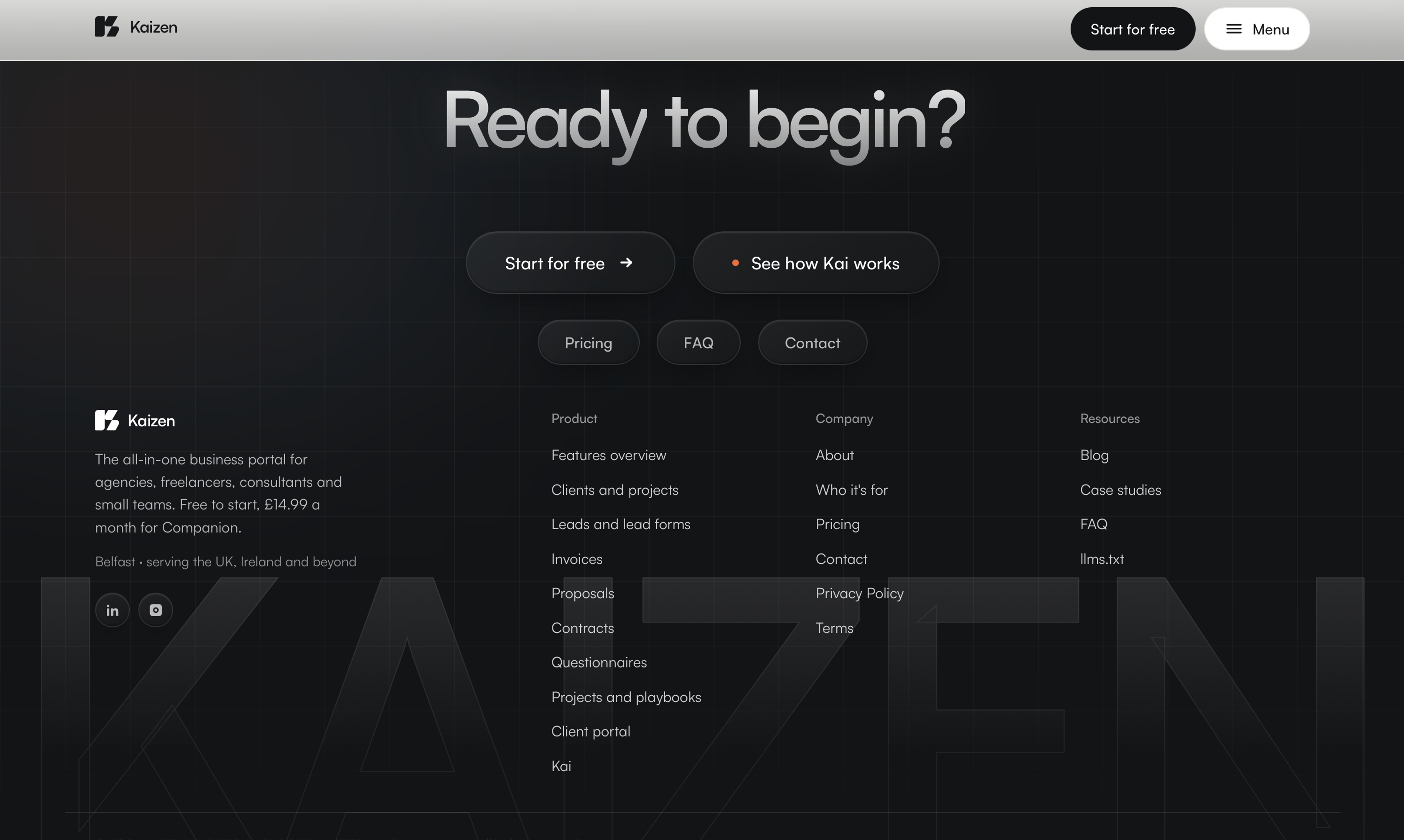
Task: Click the Product column heading
Action: [574, 418]
